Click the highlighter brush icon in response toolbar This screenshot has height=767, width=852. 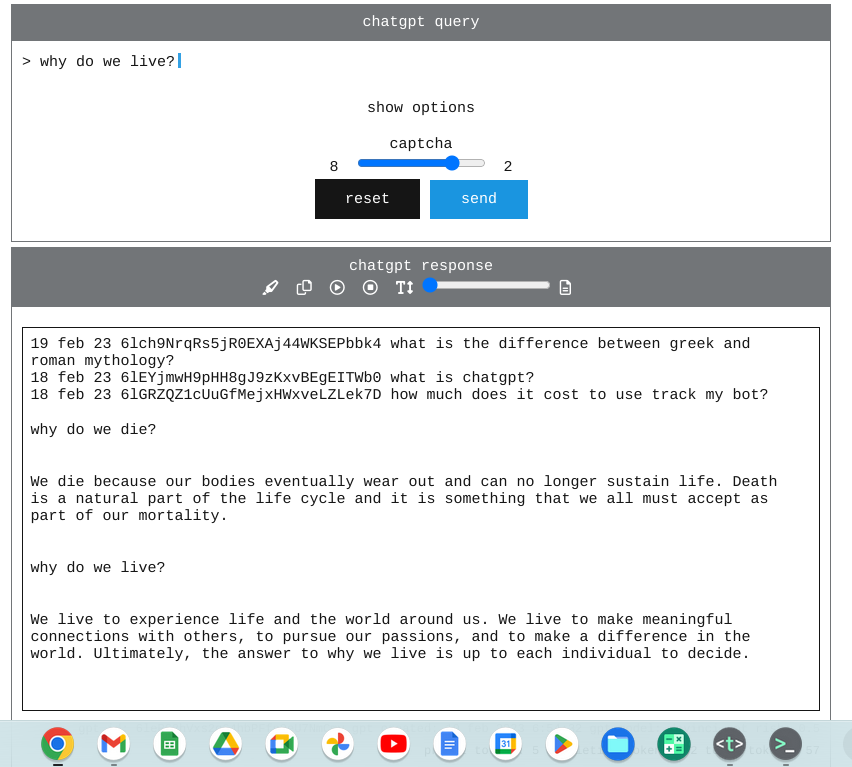[271, 287]
